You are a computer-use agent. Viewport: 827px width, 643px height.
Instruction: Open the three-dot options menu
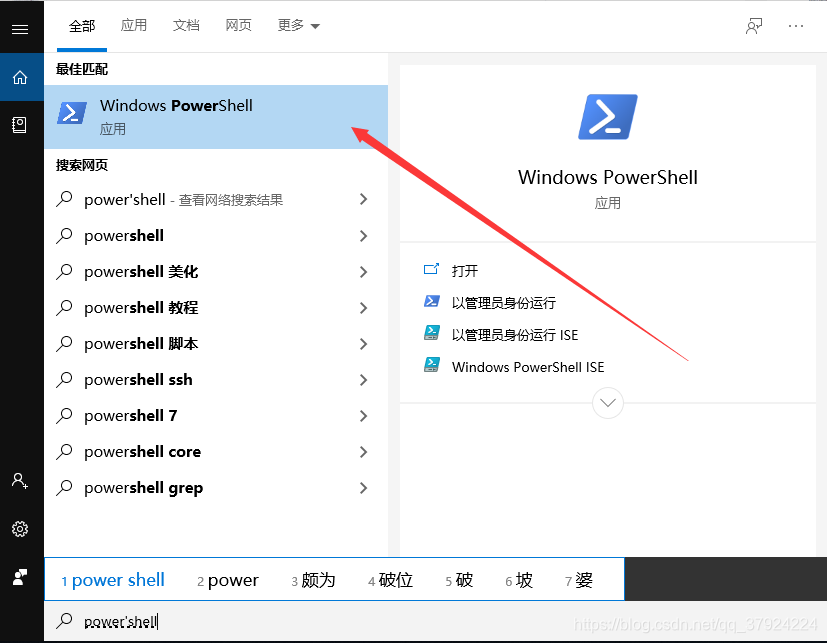tap(795, 26)
